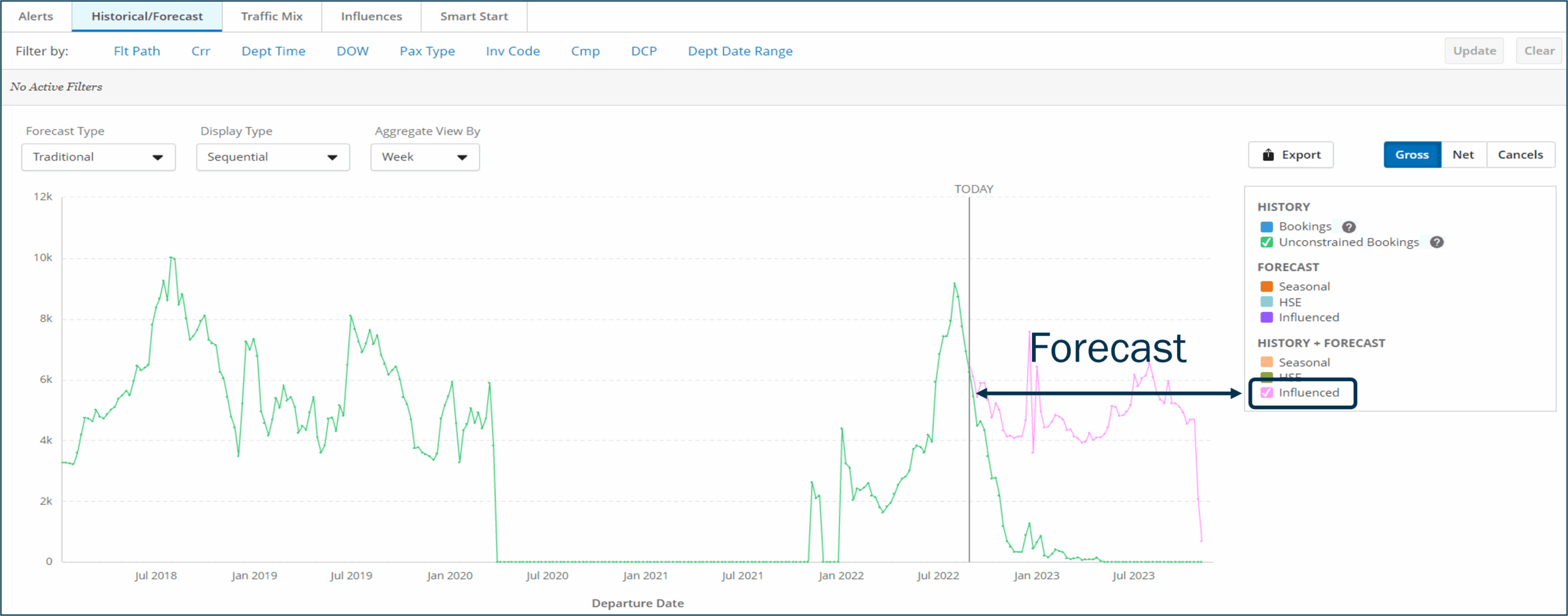Image resolution: width=1568 pixels, height=616 pixels.
Task: Toggle History + Forecast Seasonal swatch
Action: (1267, 362)
